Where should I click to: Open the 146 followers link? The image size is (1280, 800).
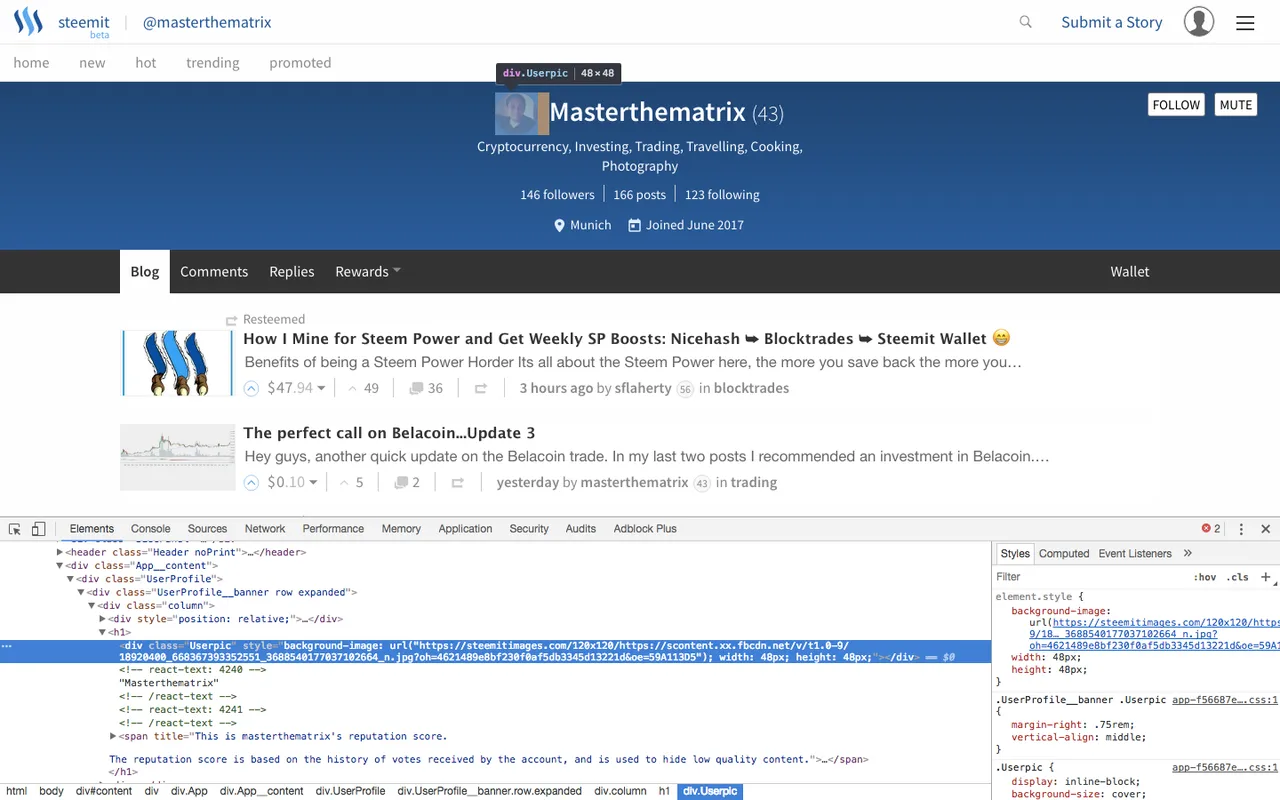pos(557,195)
